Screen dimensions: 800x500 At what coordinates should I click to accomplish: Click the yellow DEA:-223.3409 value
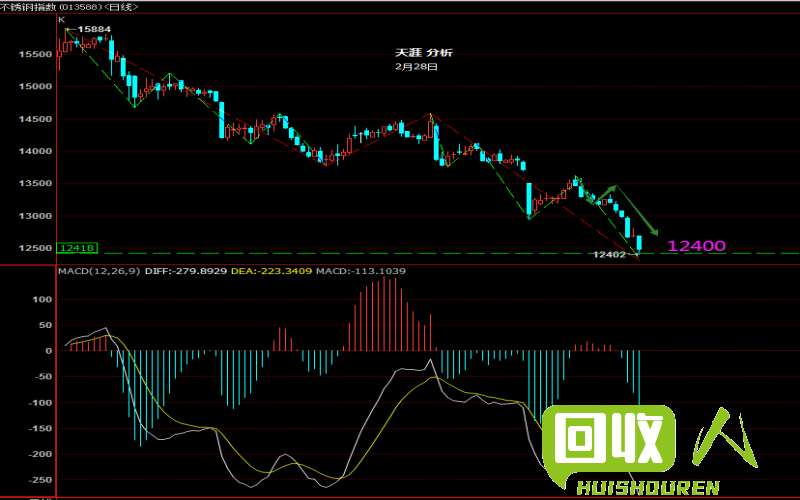tap(271, 271)
